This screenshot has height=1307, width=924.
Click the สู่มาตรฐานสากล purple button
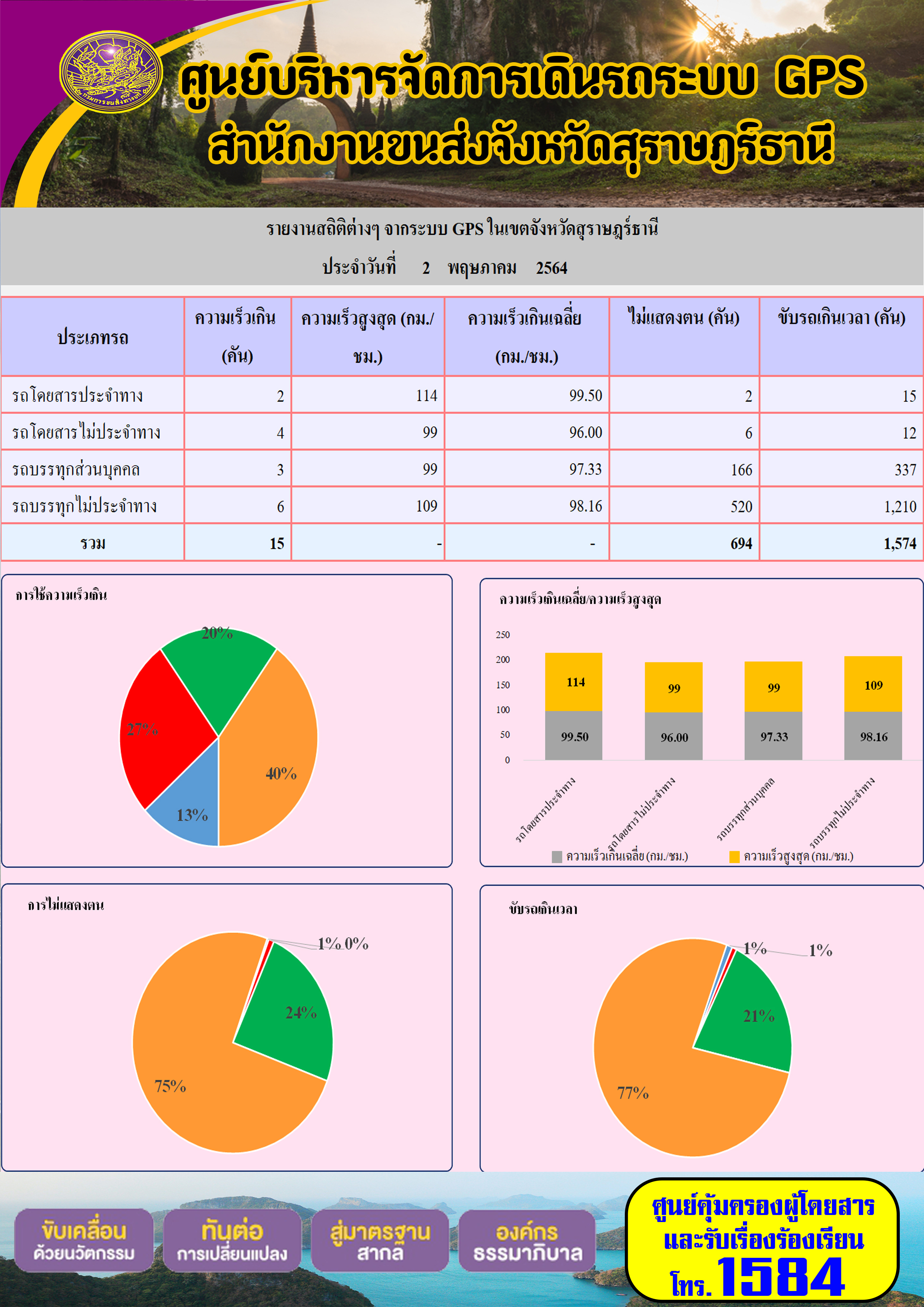click(380, 1241)
